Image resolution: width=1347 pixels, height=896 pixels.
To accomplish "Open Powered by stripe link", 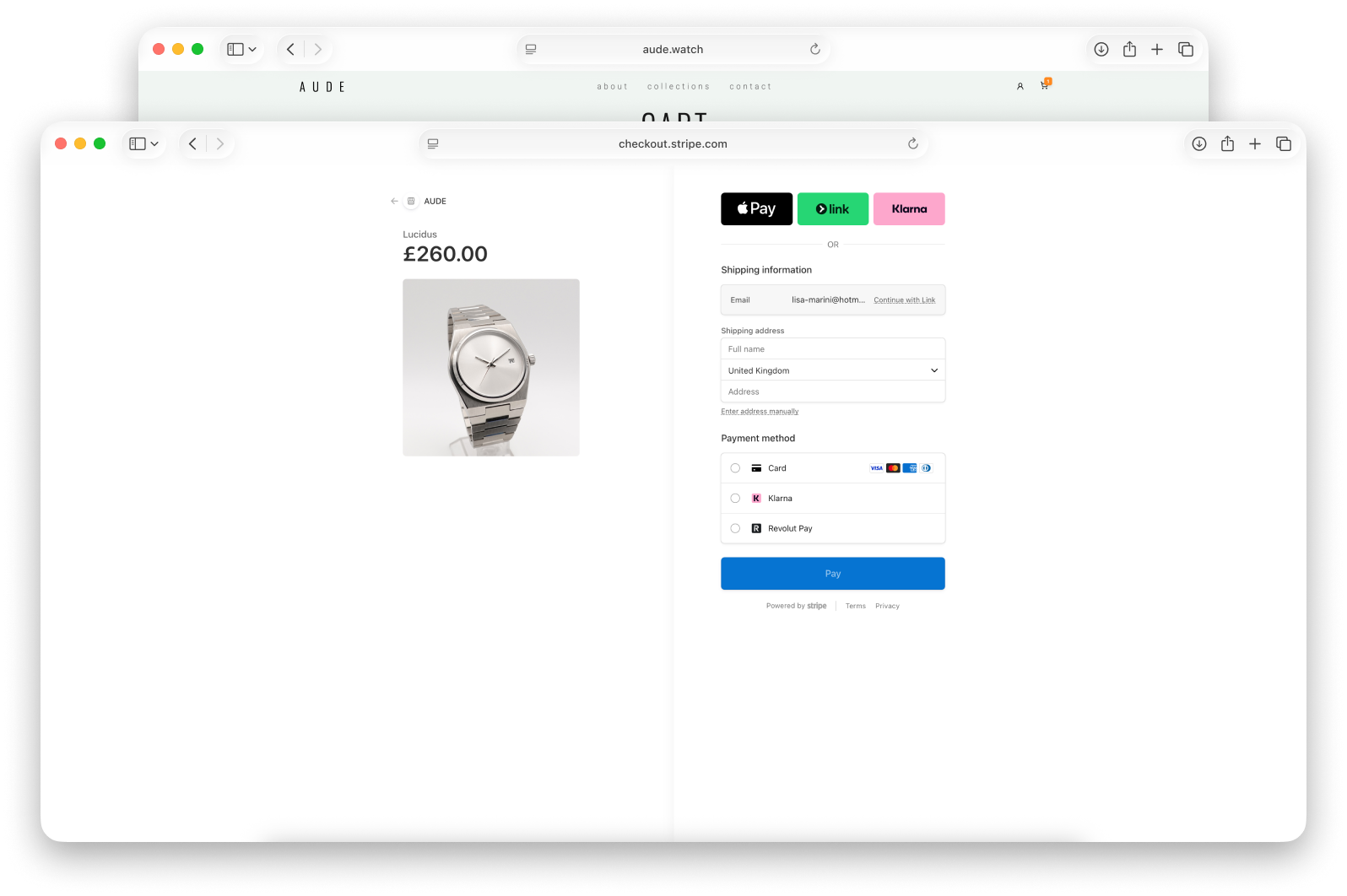I will pyautogui.click(x=796, y=606).
